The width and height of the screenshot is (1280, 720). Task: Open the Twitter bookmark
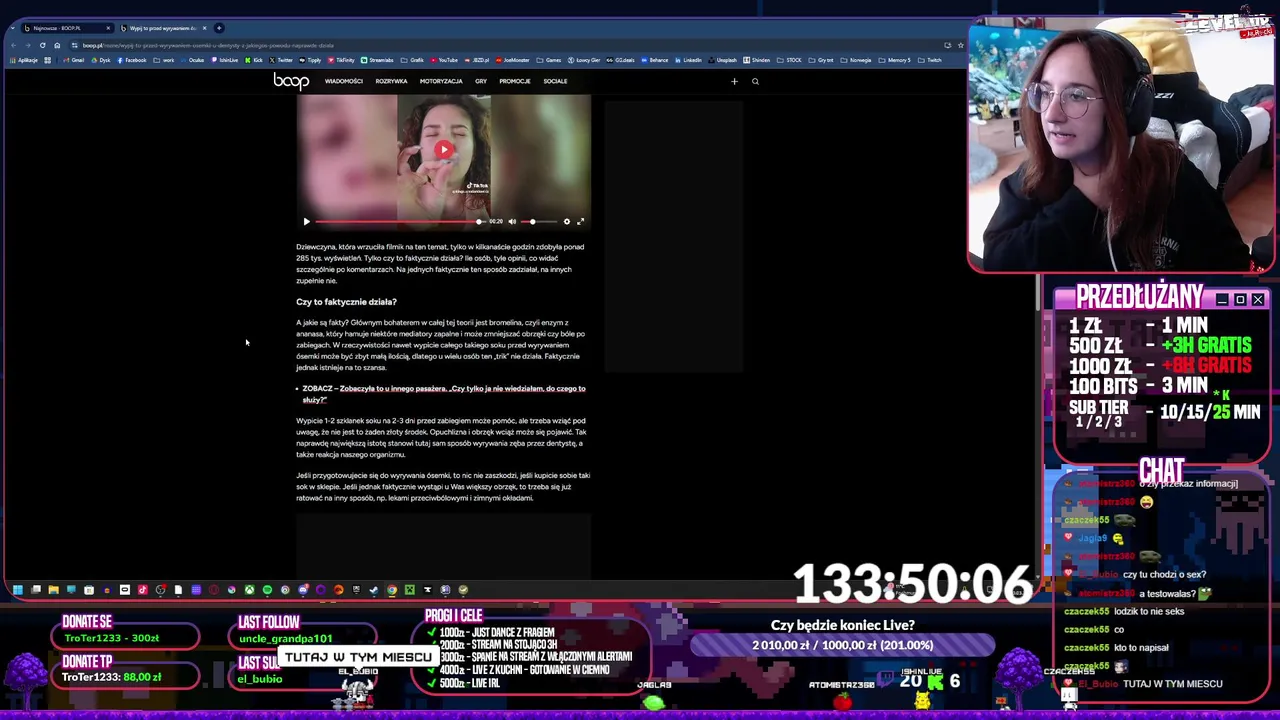[x=280, y=60]
